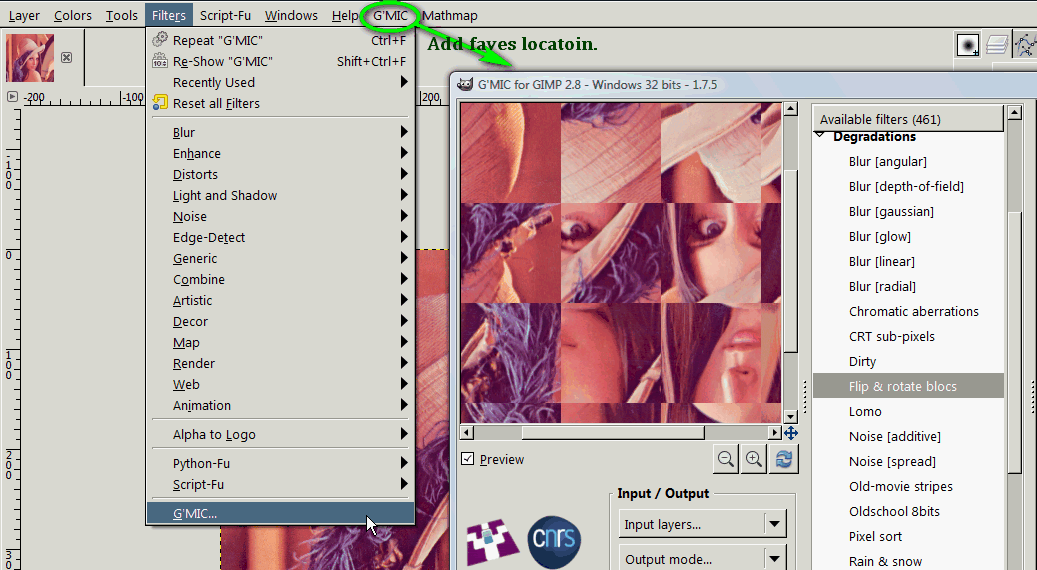The width and height of the screenshot is (1037, 570).
Task: Click the layers stack icon at top right
Action: coord(997,45)
